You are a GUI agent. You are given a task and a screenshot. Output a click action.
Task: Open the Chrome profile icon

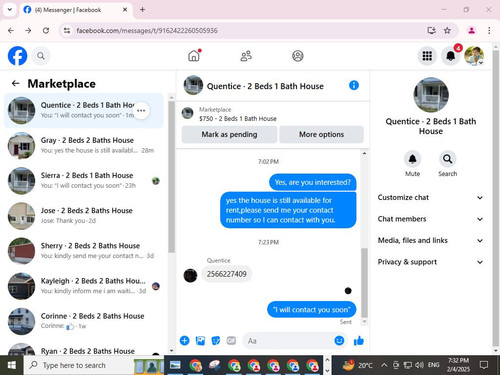pyautogui.click(x=471, y=31)
